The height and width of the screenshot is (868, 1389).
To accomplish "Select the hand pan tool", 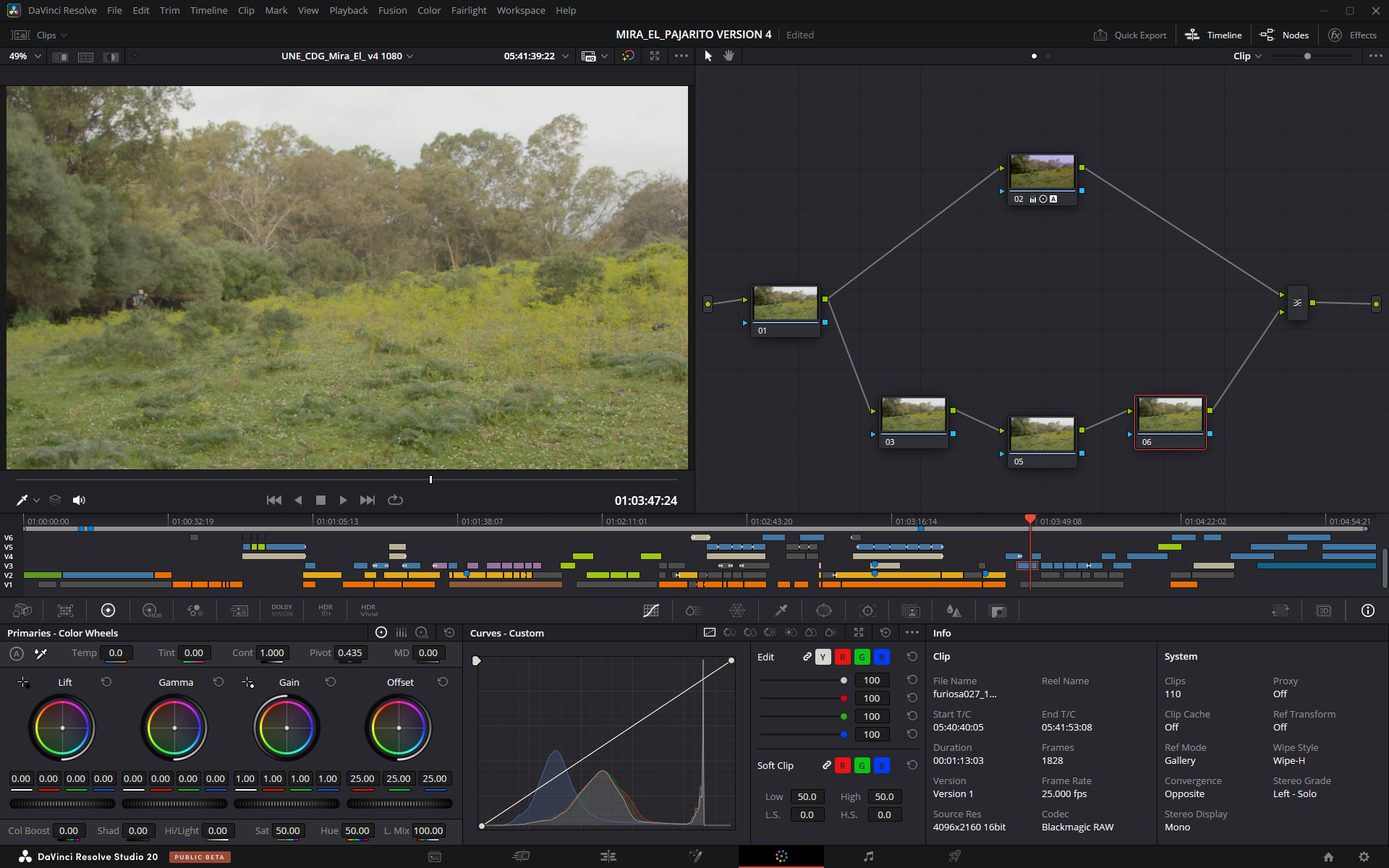I will 729,56.
